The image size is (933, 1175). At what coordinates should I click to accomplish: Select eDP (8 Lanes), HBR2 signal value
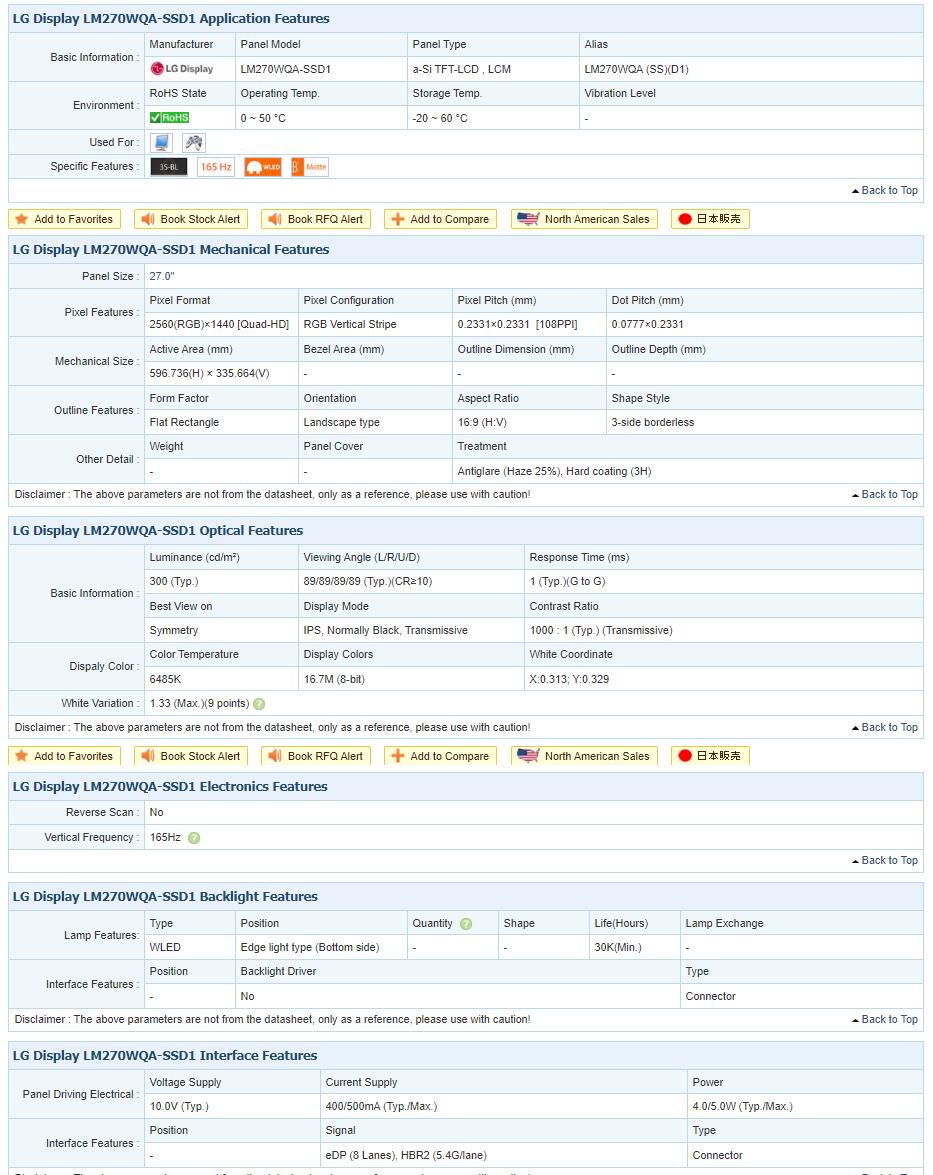(x=405, y=1156)
